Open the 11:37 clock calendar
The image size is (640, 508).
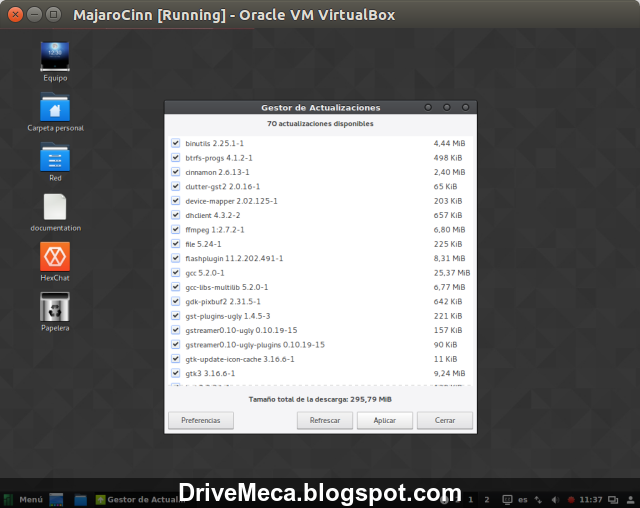tap(591, 500)
